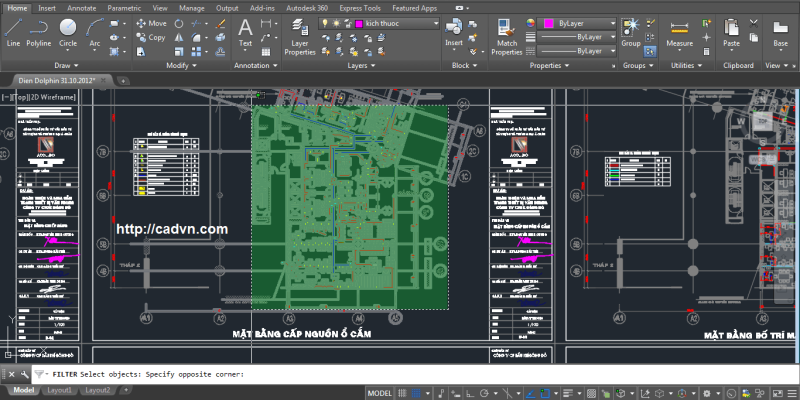Open the Layout1 tab
Screen dimensions: 800x400
point(61,390)
